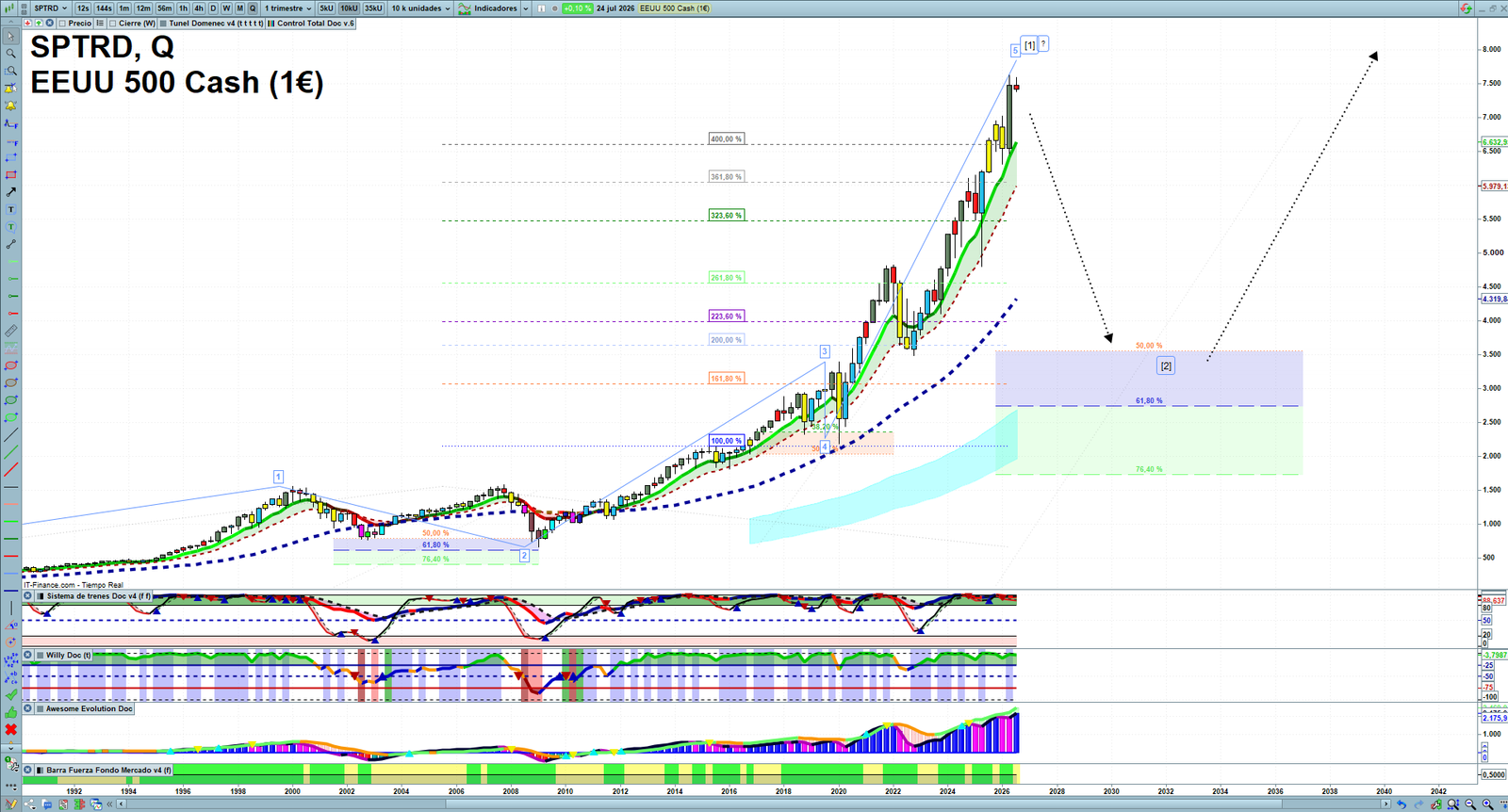Click the Willy Doc (t) label

69,655
